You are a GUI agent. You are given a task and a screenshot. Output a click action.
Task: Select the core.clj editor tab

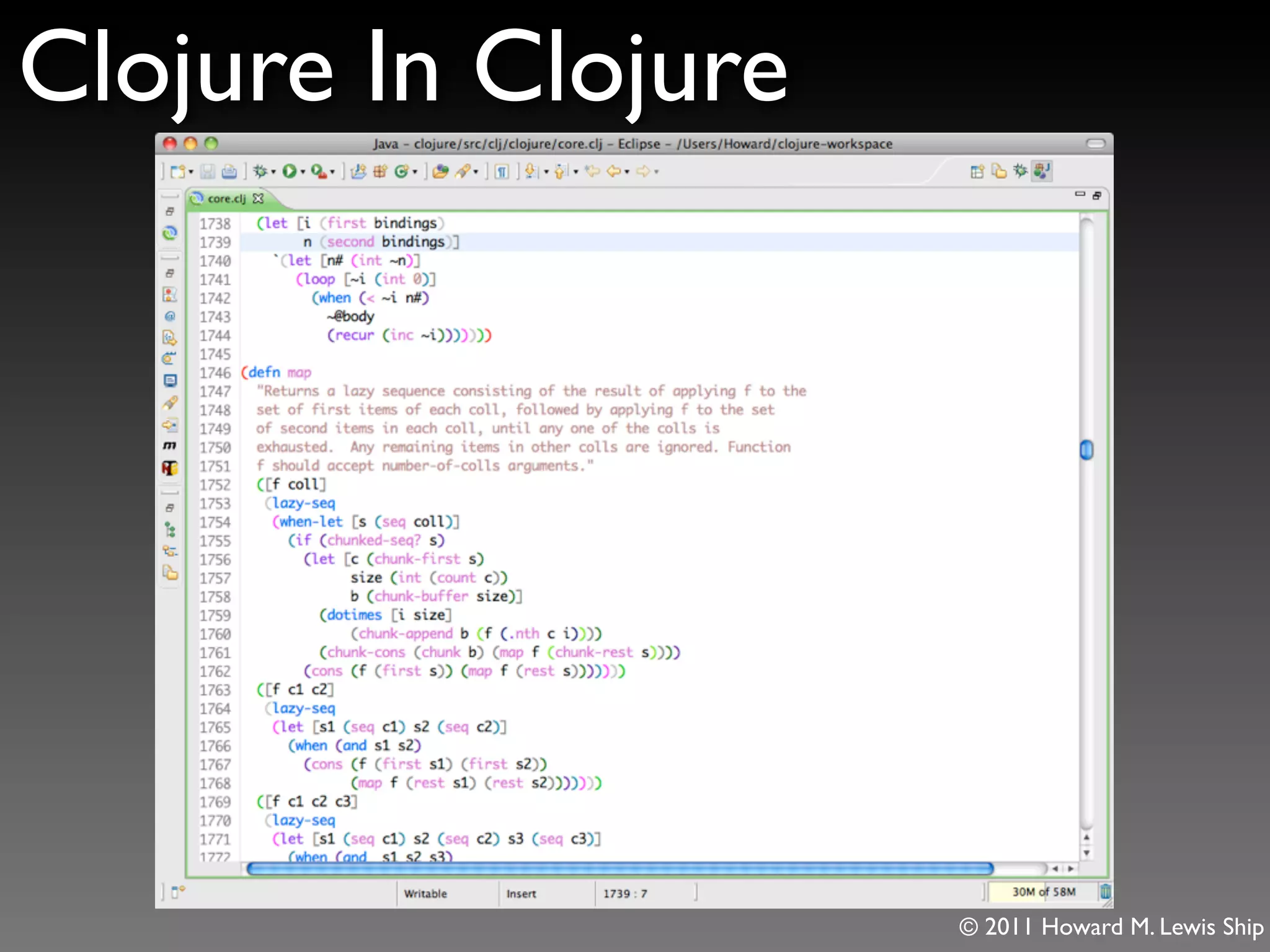coord(226,198)
